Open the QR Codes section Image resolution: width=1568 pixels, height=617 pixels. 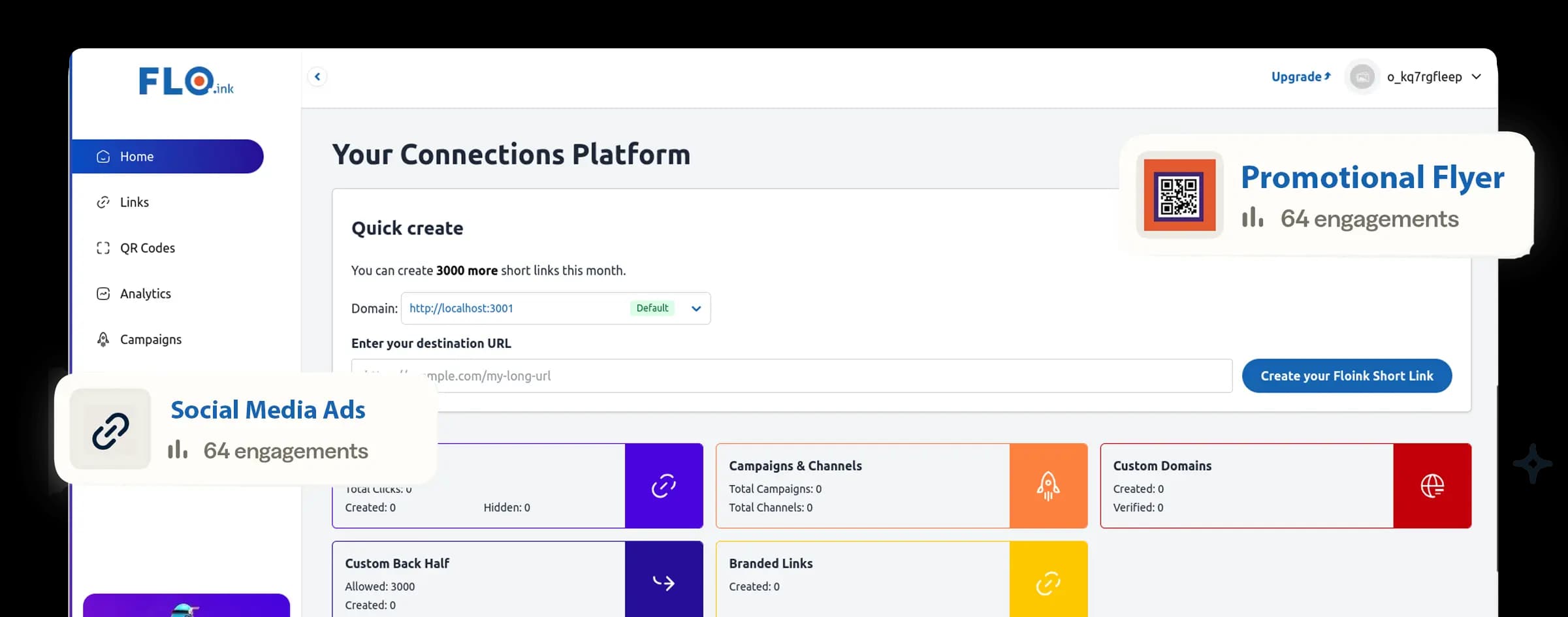[x=147, y=248]
